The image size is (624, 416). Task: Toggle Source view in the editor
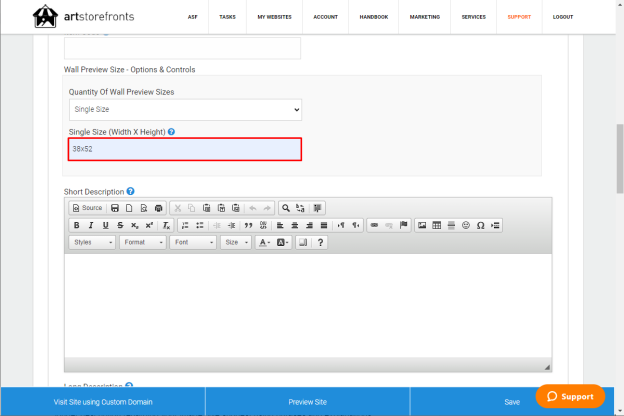point(88,208)
